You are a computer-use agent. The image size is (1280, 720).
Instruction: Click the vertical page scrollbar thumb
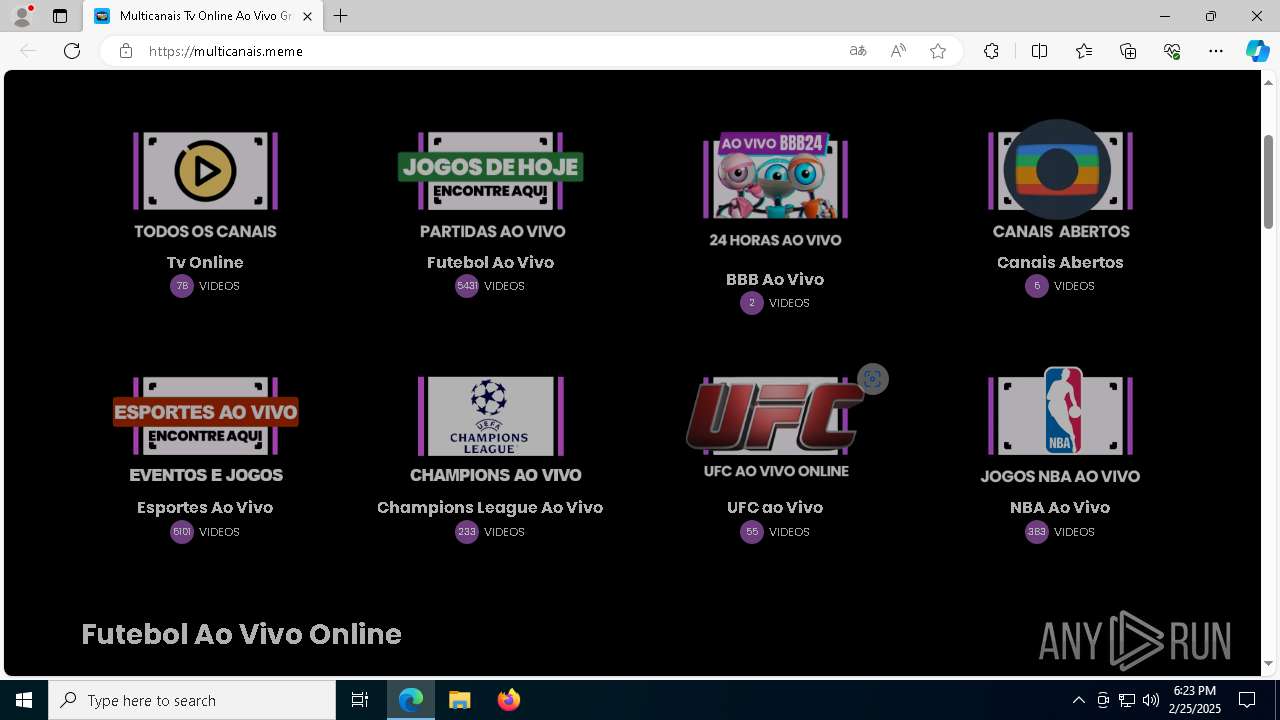pos(1268,180)
